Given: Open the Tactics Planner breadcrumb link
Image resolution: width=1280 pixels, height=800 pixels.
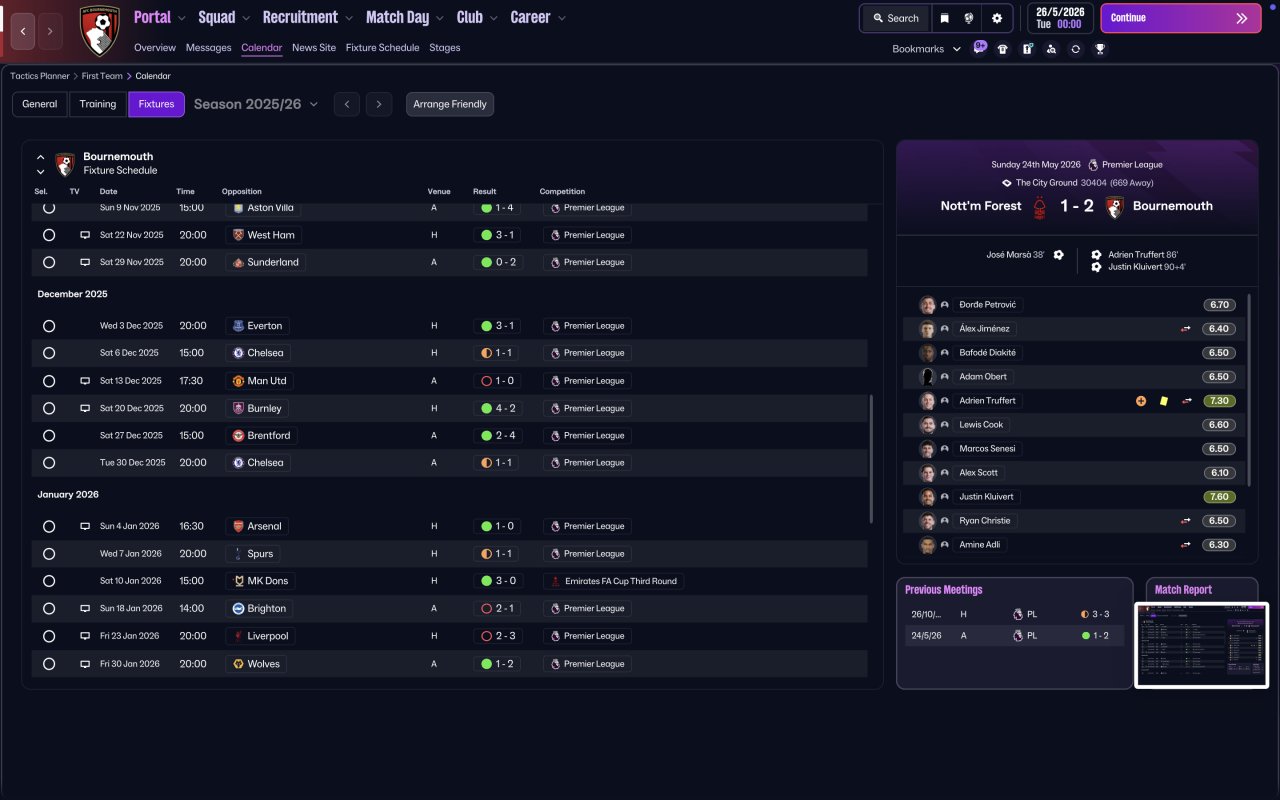Looking at the screenshot, I should 40,76.
